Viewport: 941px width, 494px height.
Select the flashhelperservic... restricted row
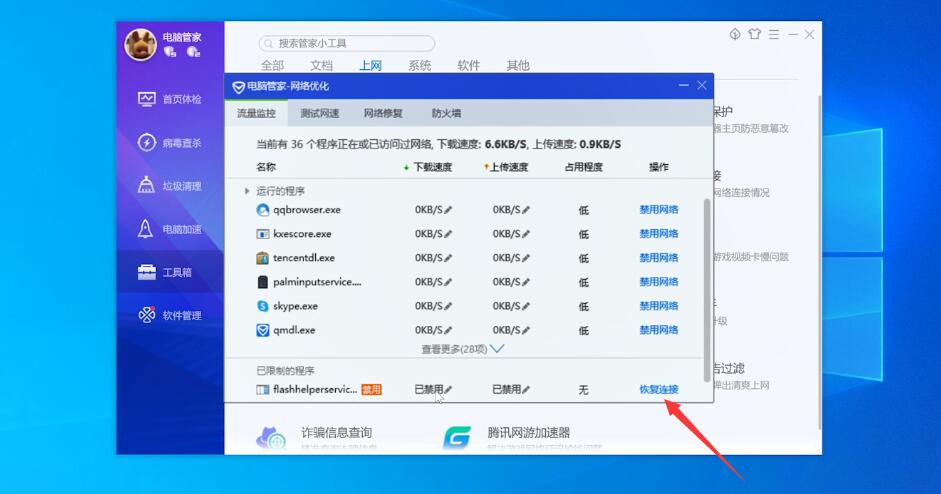coord(463,390)
